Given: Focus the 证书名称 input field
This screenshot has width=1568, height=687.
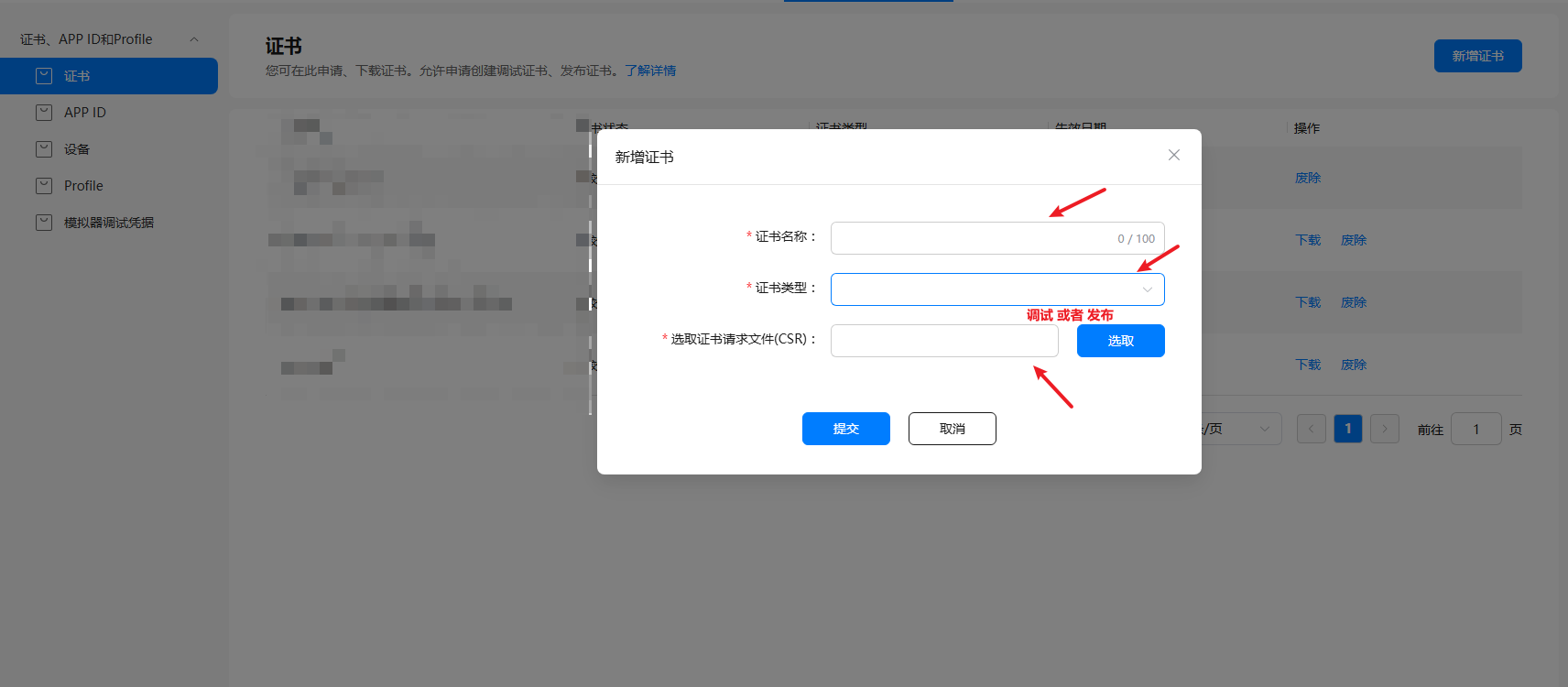Looking at the screenshot, I should pos(997,238).
